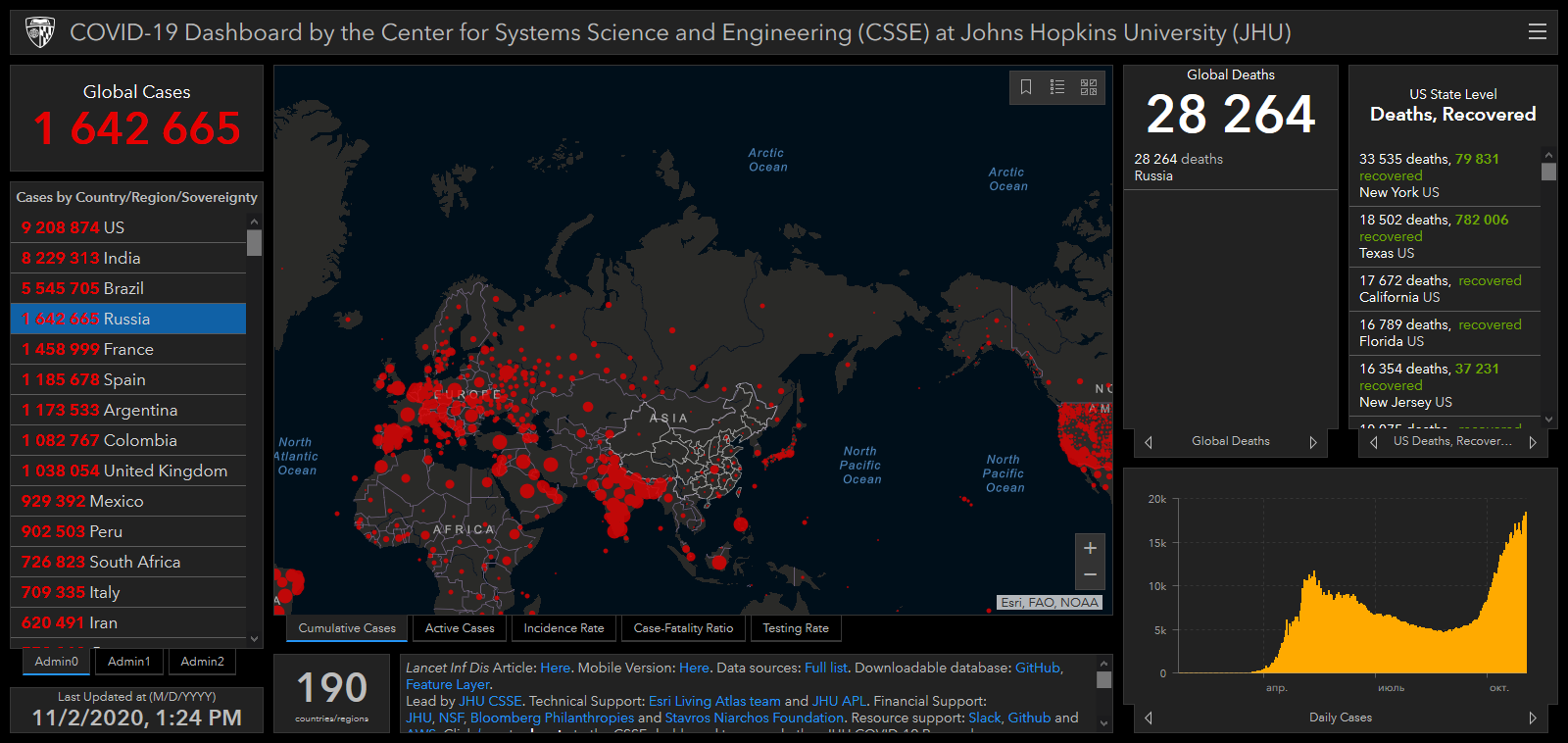This screenshot has width=1568, height=743.
Task: Select South Africa in the country list
Action: coord(128,562)
